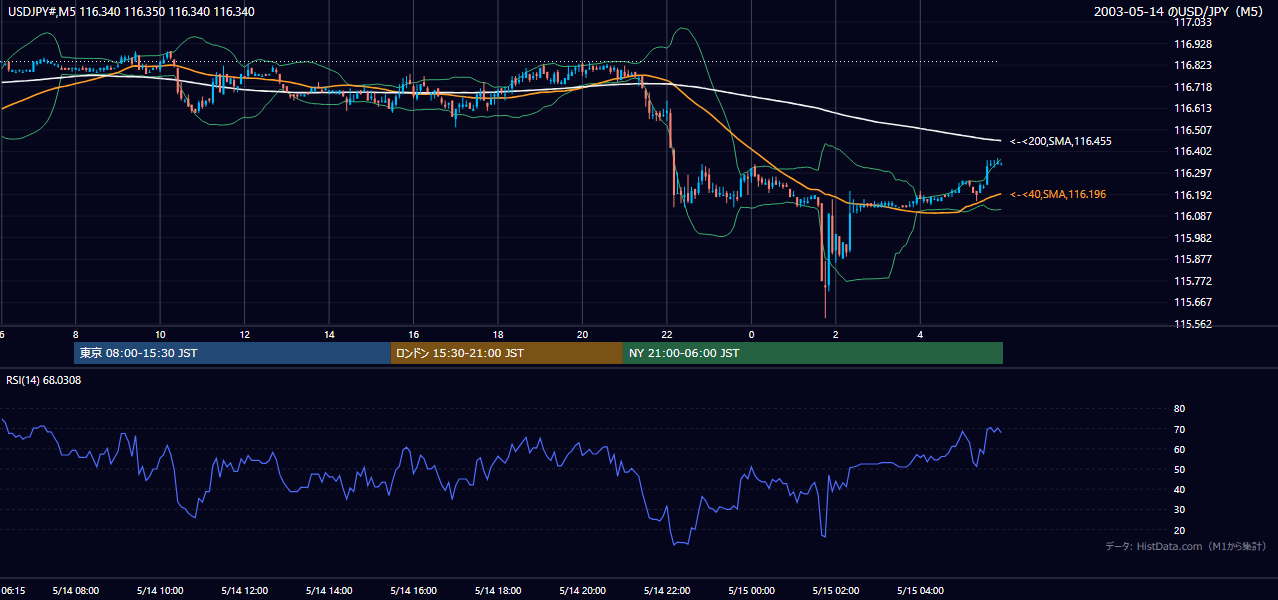1278x600 pixels.
Task: Click the RSI 80 level label
Action: pyautogui.click(x=1179, y=409)
